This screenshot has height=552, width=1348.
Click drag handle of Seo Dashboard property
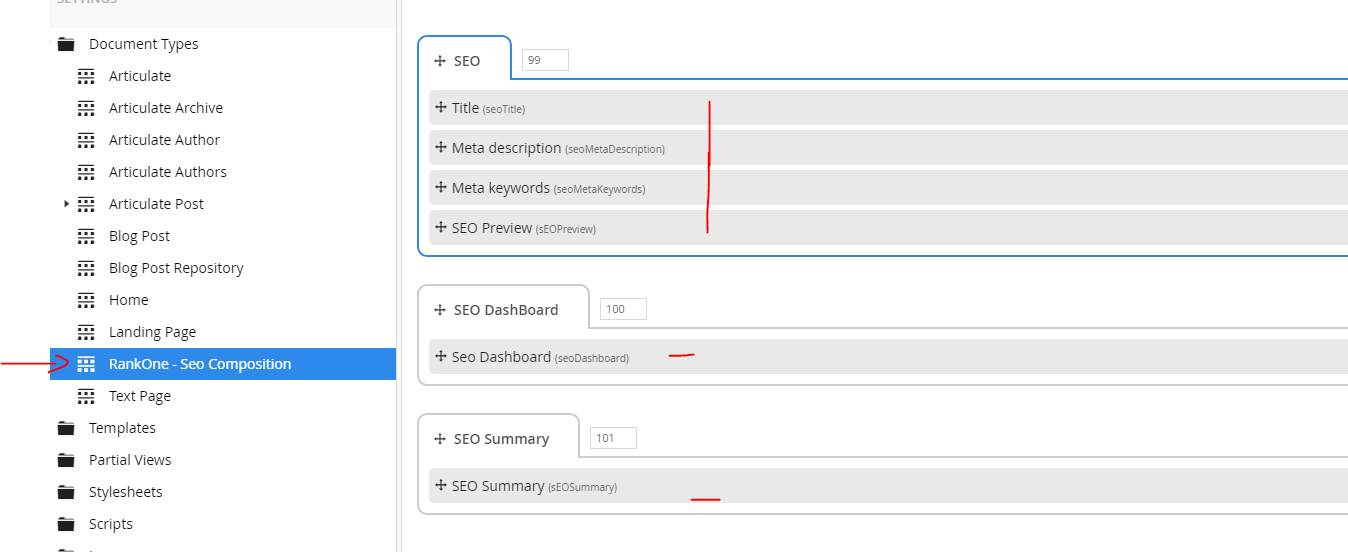pyautogui.click(x=441, y=357)
